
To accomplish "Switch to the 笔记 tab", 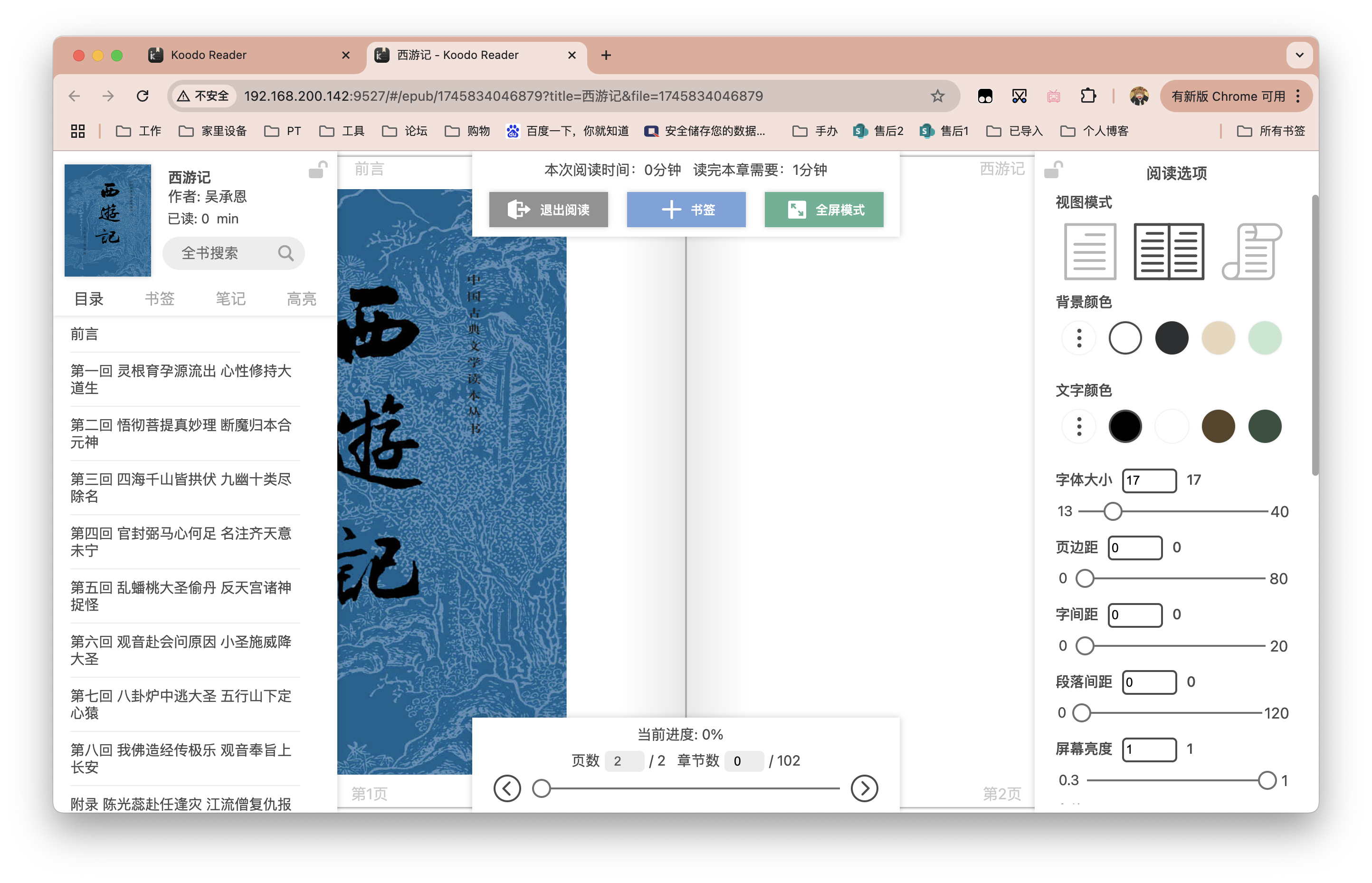I will point(230,299).
